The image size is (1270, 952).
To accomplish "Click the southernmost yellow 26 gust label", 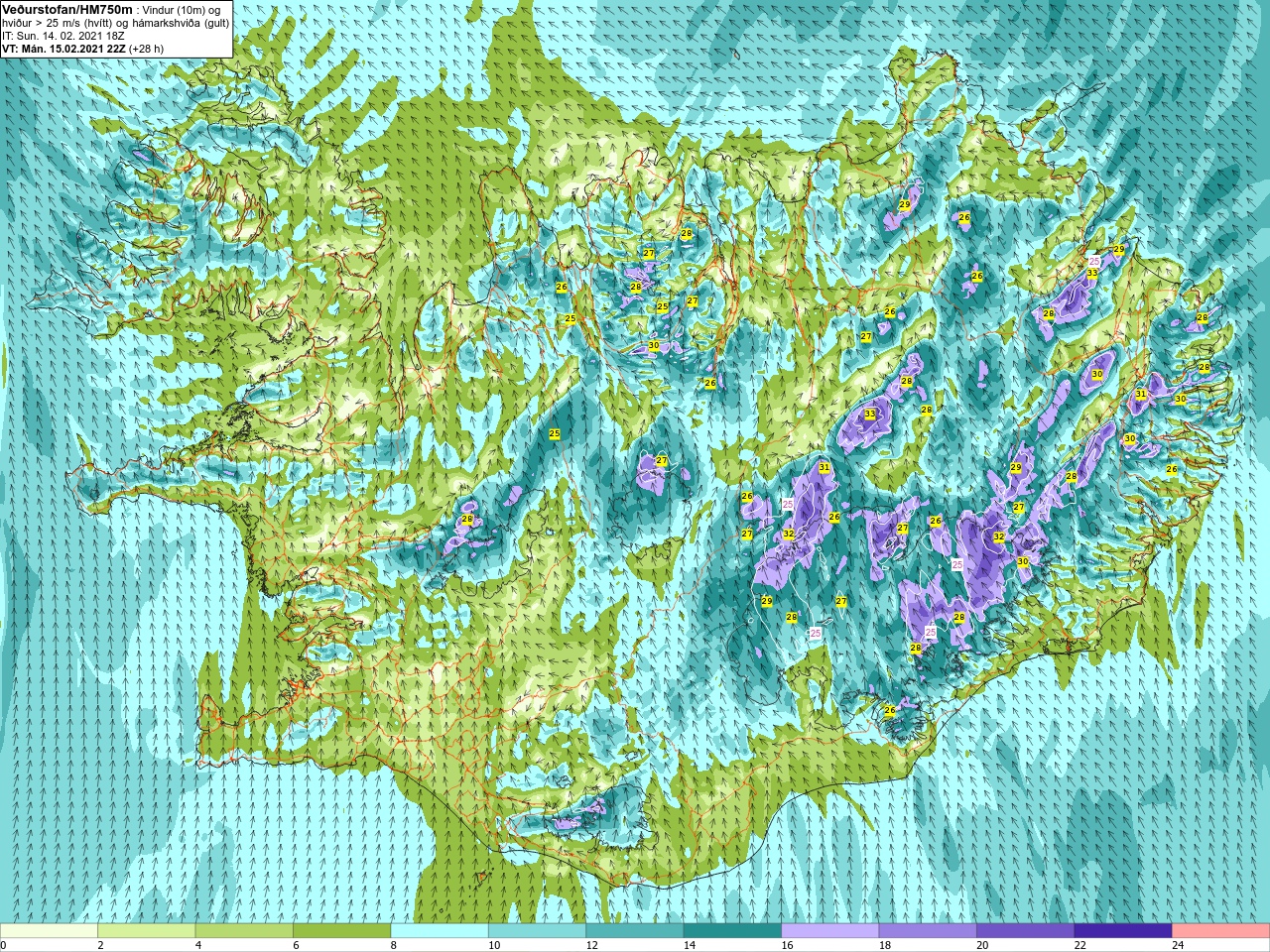I will [890, 710].
